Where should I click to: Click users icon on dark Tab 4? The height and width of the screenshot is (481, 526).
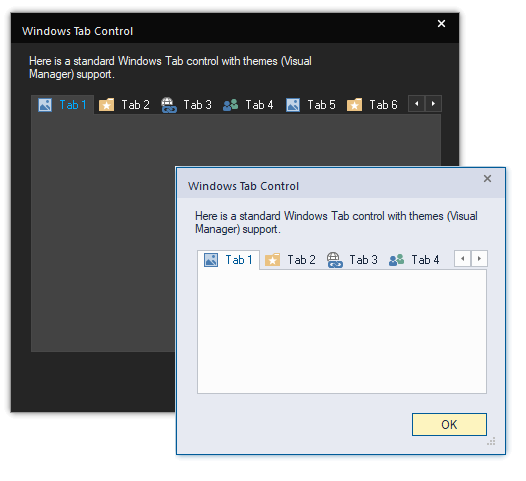click(x=230, y=105)
